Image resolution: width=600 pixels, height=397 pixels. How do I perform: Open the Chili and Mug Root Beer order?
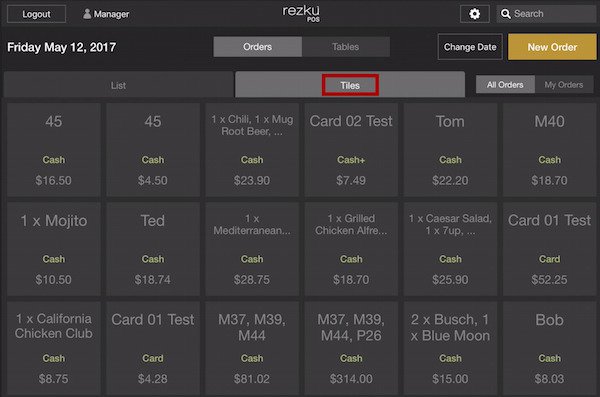[252, 150]
